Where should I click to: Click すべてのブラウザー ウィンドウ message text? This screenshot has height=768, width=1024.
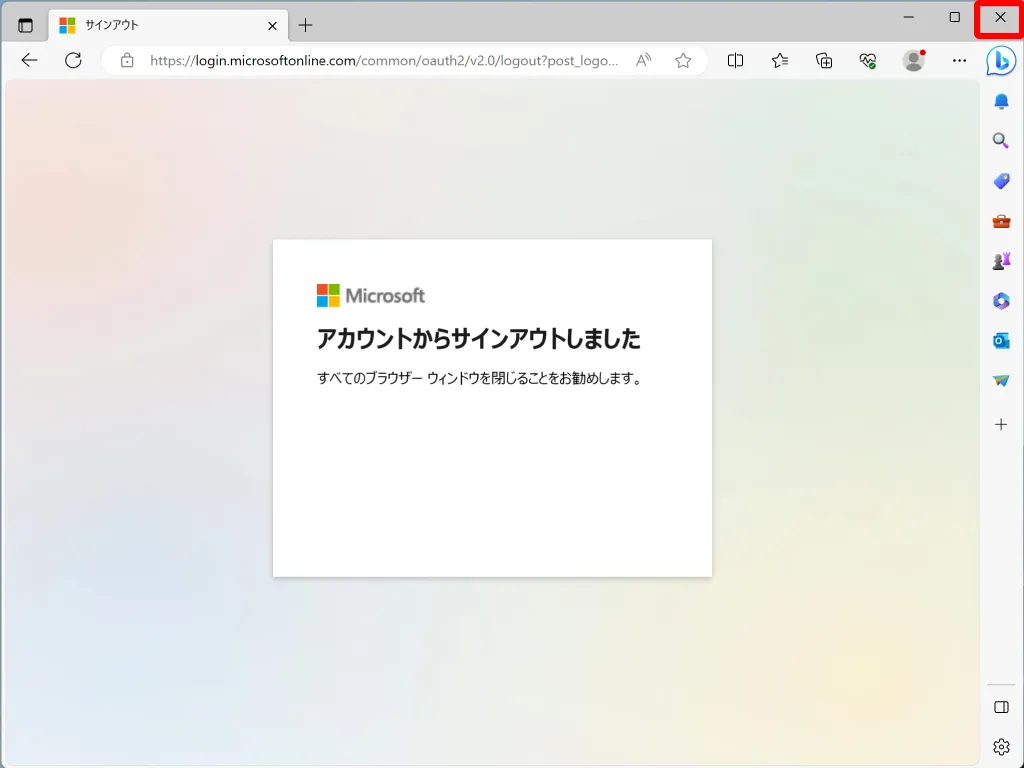point(480,378)
